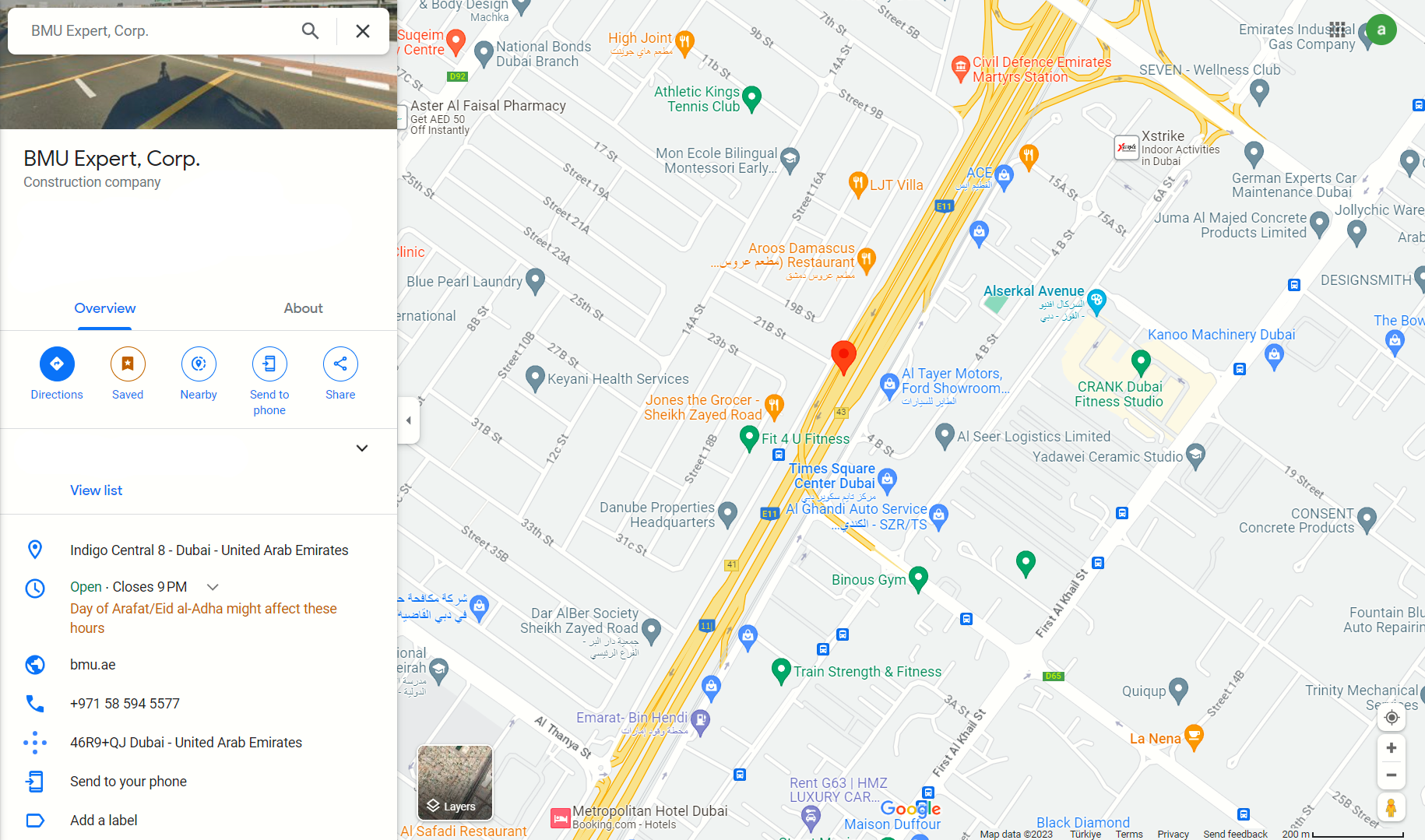The image size is (1425, 840).
Task: Open the View list link
Action: coord(97,490)
